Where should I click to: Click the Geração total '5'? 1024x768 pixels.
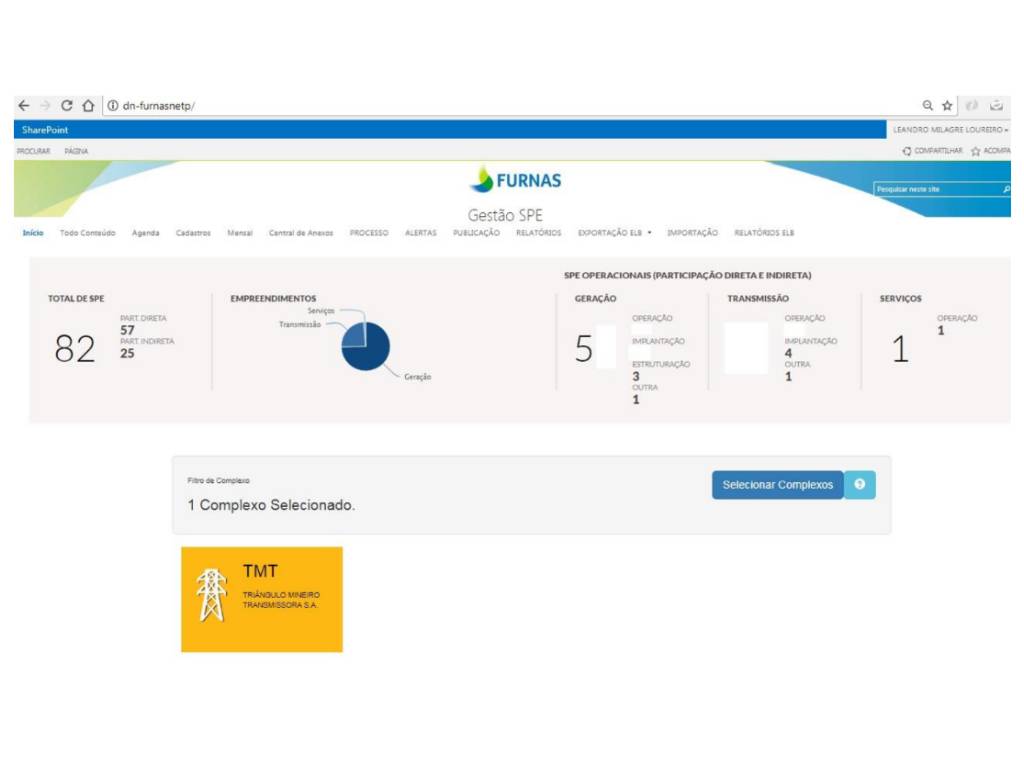pos(584,348)
